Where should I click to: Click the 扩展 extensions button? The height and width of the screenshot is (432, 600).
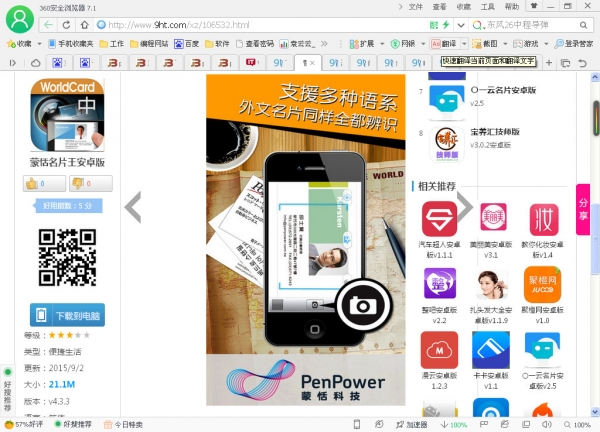[362, 44]
